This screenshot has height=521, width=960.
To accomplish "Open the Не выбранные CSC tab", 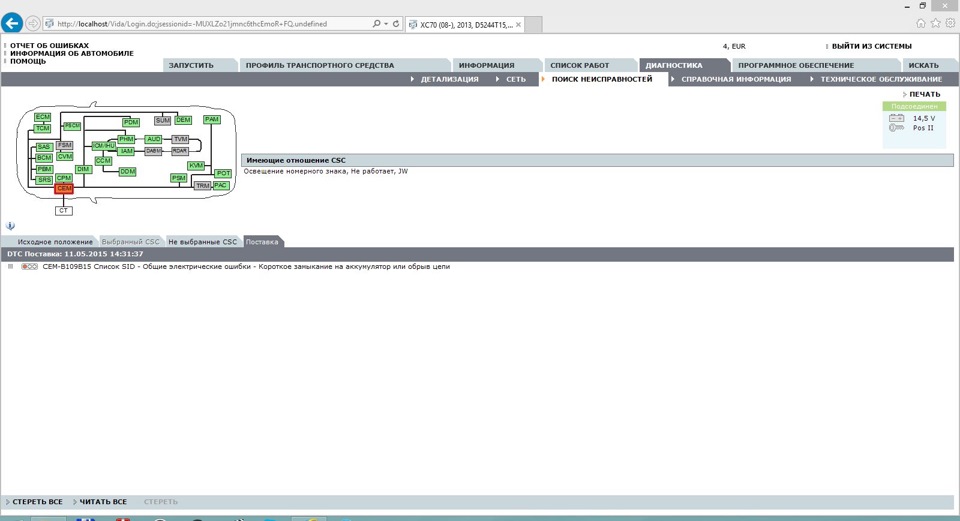I will click(x=202, y=242).
